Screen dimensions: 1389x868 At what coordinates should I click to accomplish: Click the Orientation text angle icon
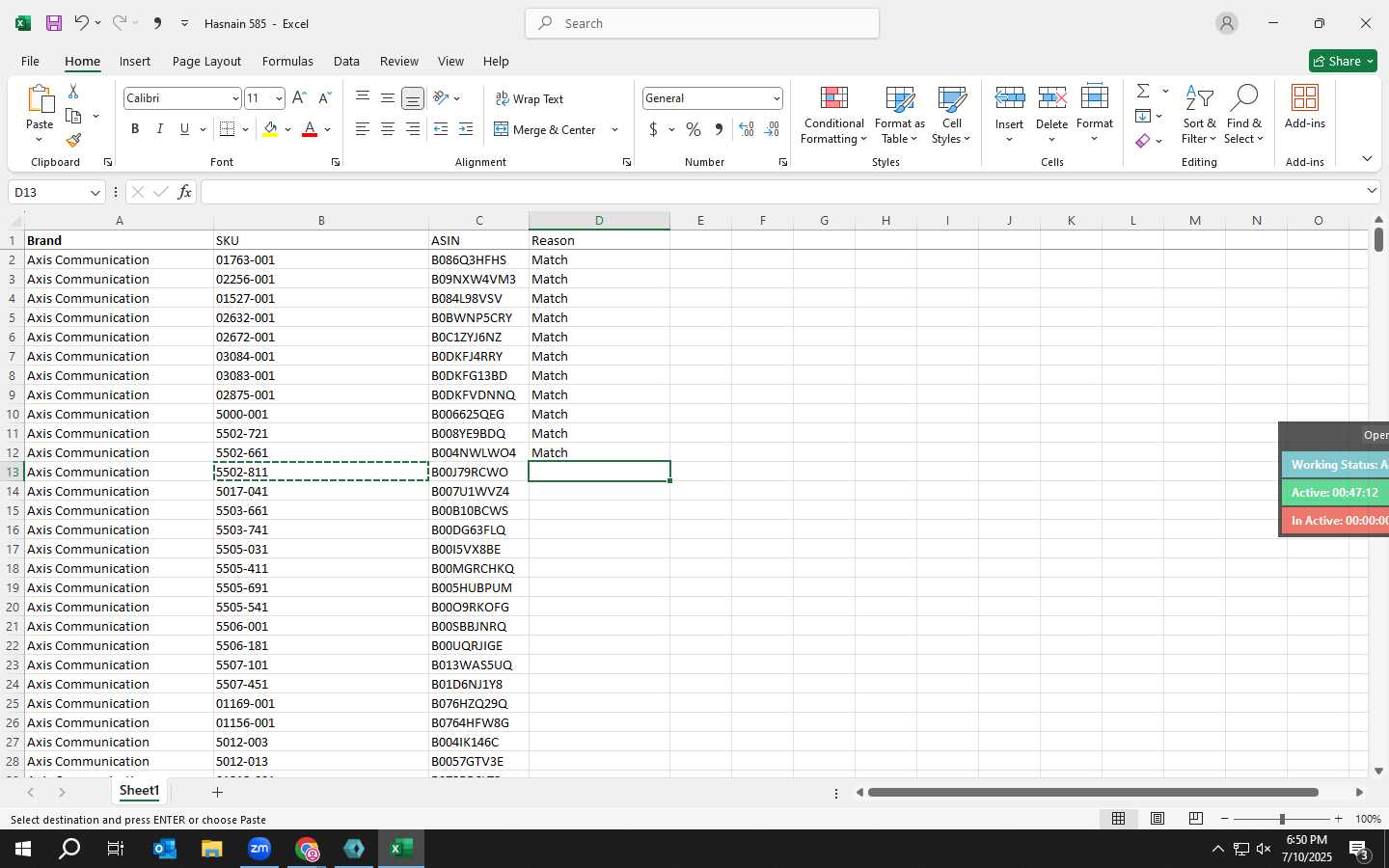[x=441, y=98]
